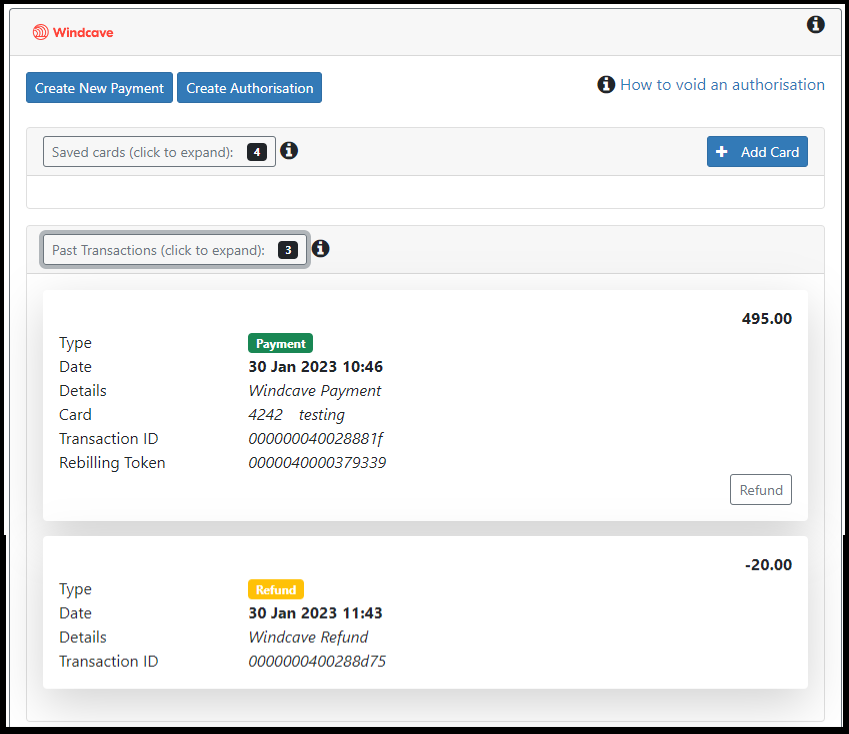Click the green Payment type badge
Image resolution: width=849 pixels, height=734 pixels.
pyautogui.click(x=280, y=343)
